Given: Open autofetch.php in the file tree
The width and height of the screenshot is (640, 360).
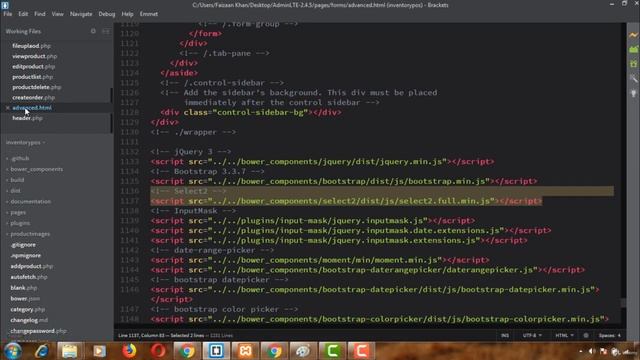Looking at the screenshot, I should pos(29,277).
